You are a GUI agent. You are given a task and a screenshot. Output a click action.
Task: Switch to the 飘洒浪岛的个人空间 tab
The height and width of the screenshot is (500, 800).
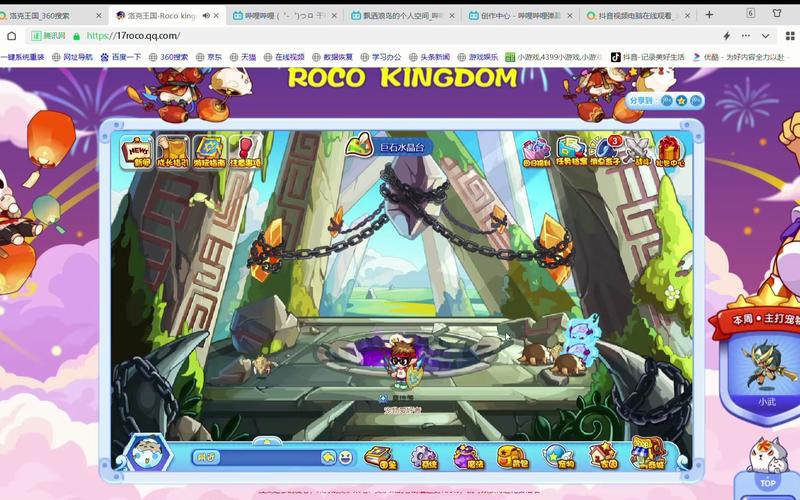coord(403,16)
